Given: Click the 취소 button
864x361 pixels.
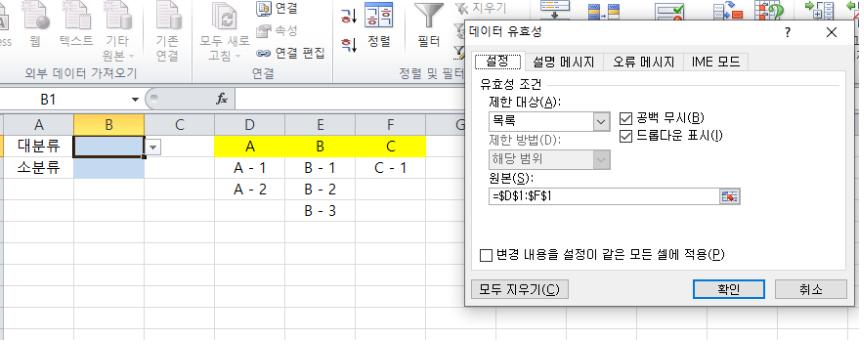Looking at the screenshot, I should 811,289.
